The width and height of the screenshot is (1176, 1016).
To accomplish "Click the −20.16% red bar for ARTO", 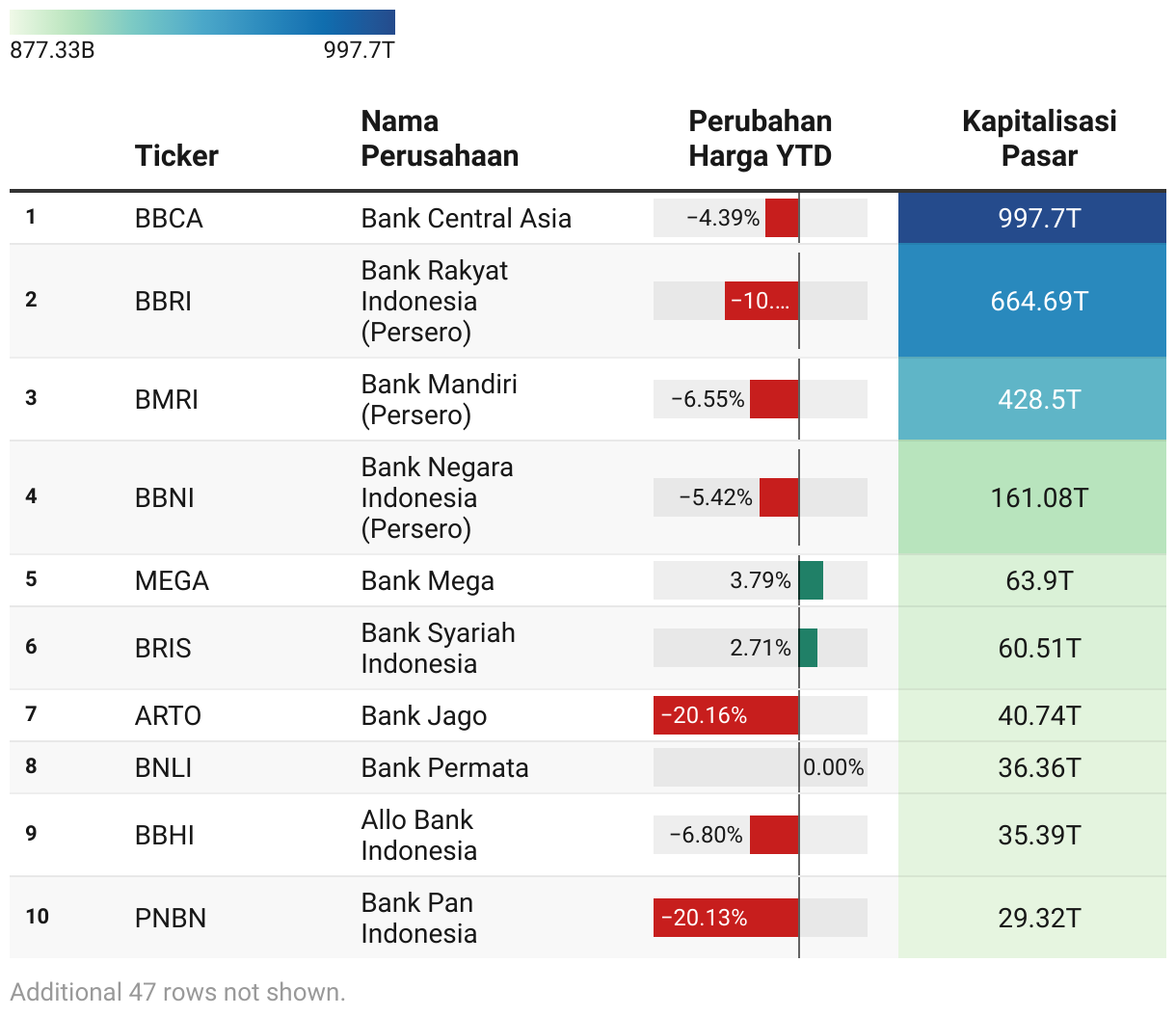I will point(726,715).
